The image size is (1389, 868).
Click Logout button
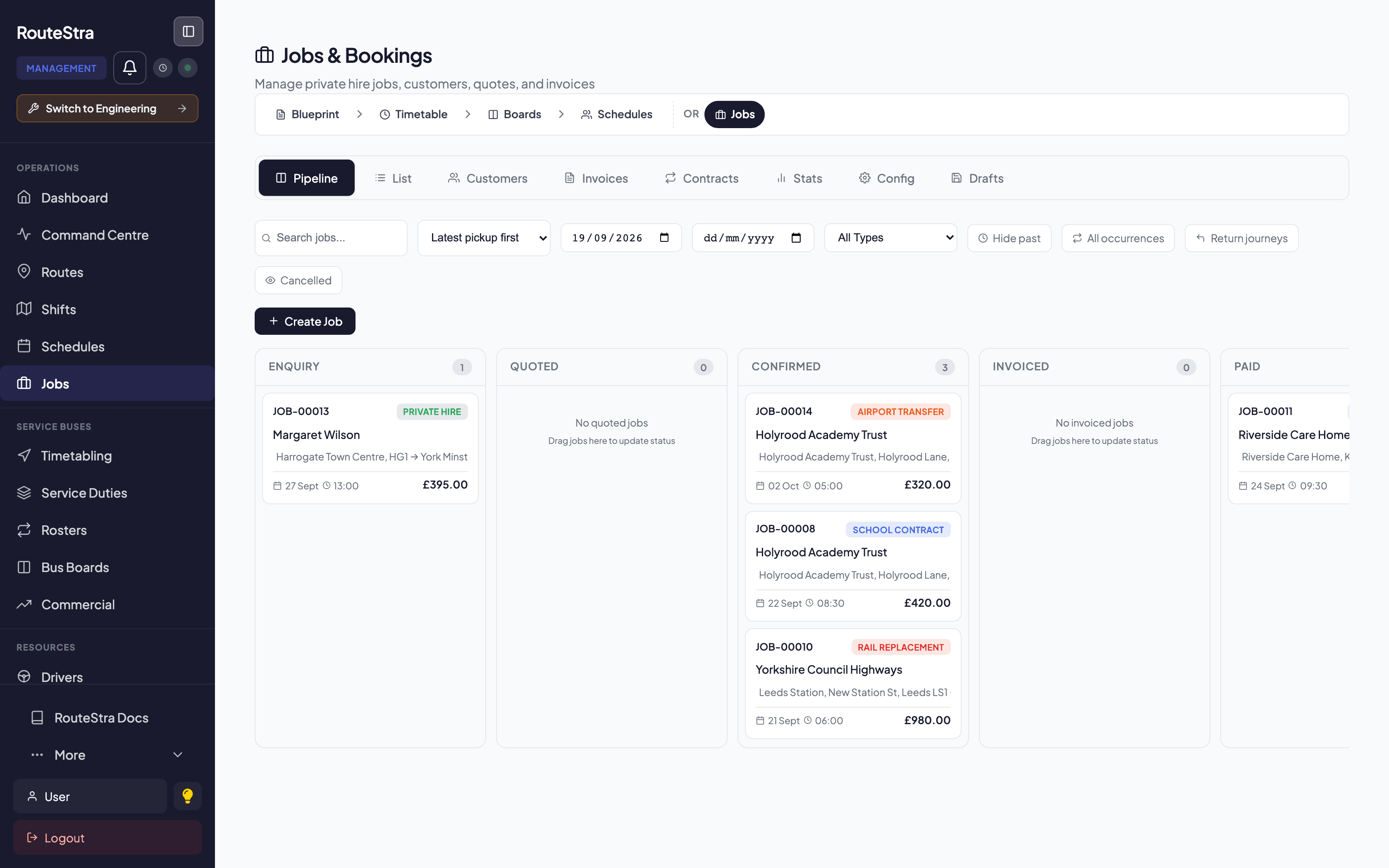pos(107,837)
